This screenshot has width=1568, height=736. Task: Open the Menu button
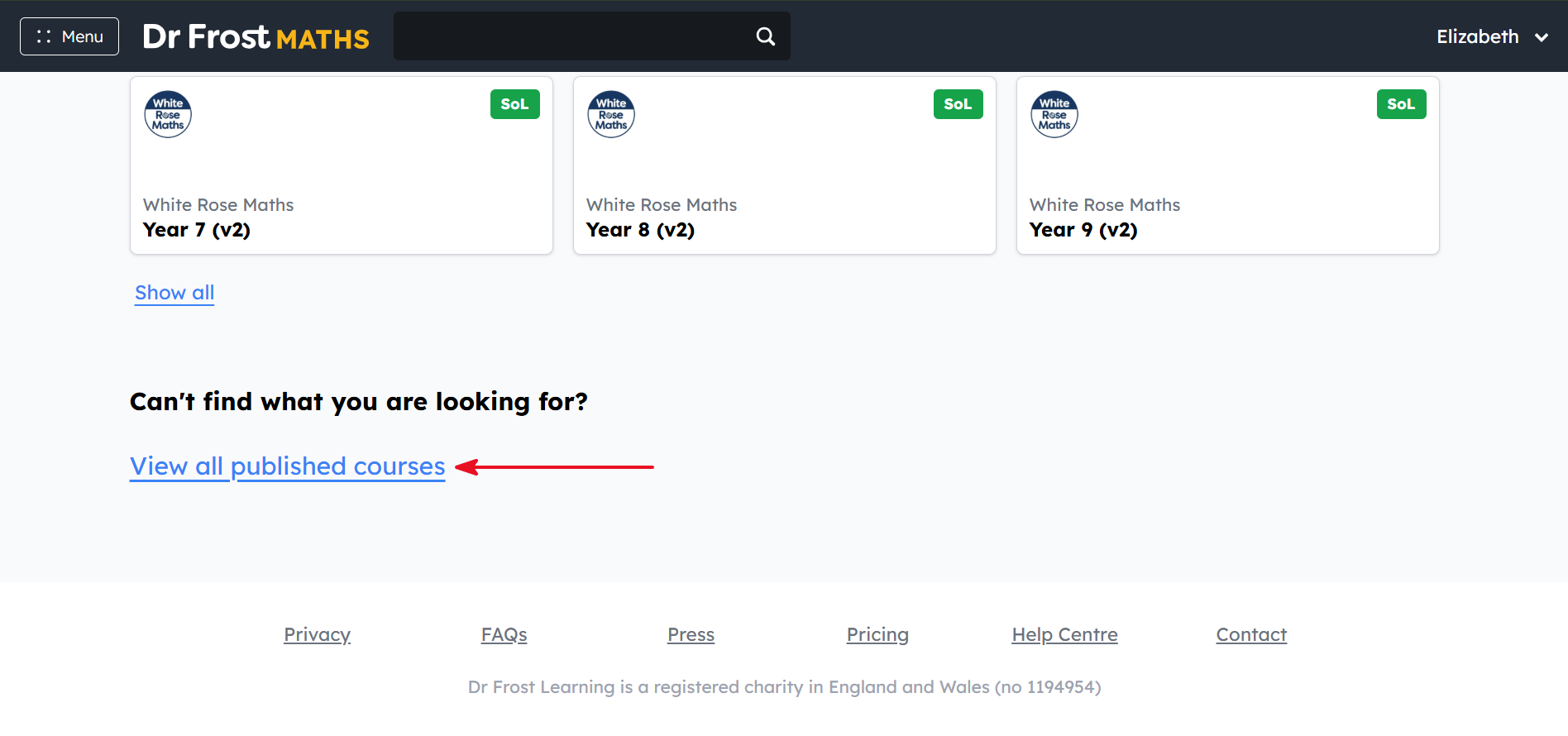pyautogui.click(x=69, y=36)
